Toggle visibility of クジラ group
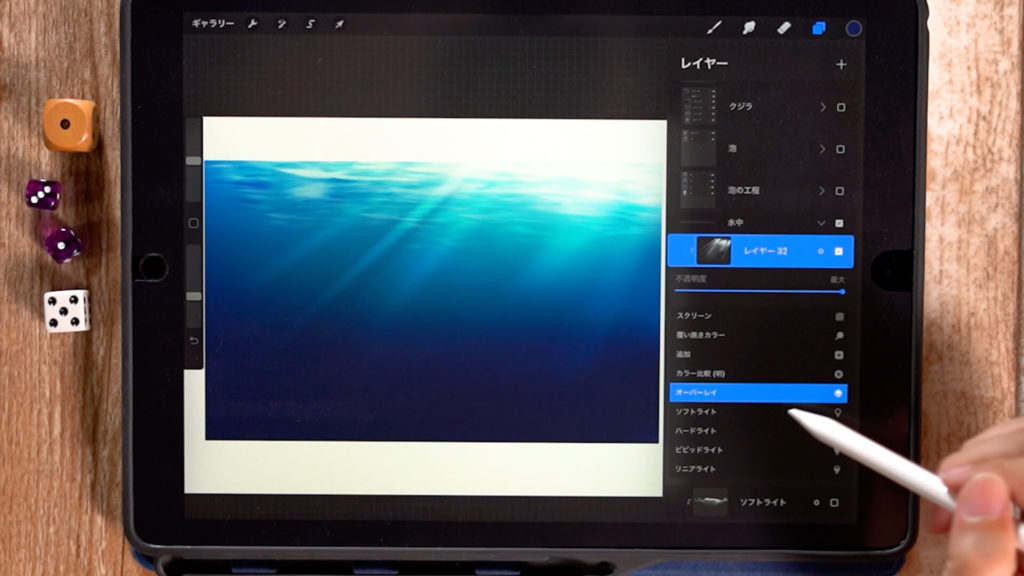 (841, 107)
